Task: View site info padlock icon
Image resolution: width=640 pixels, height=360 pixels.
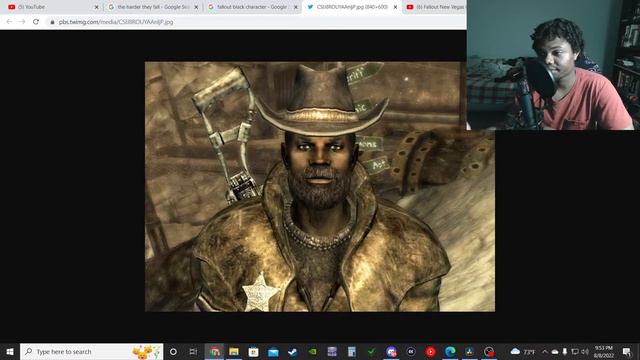Action: (52, 22)
